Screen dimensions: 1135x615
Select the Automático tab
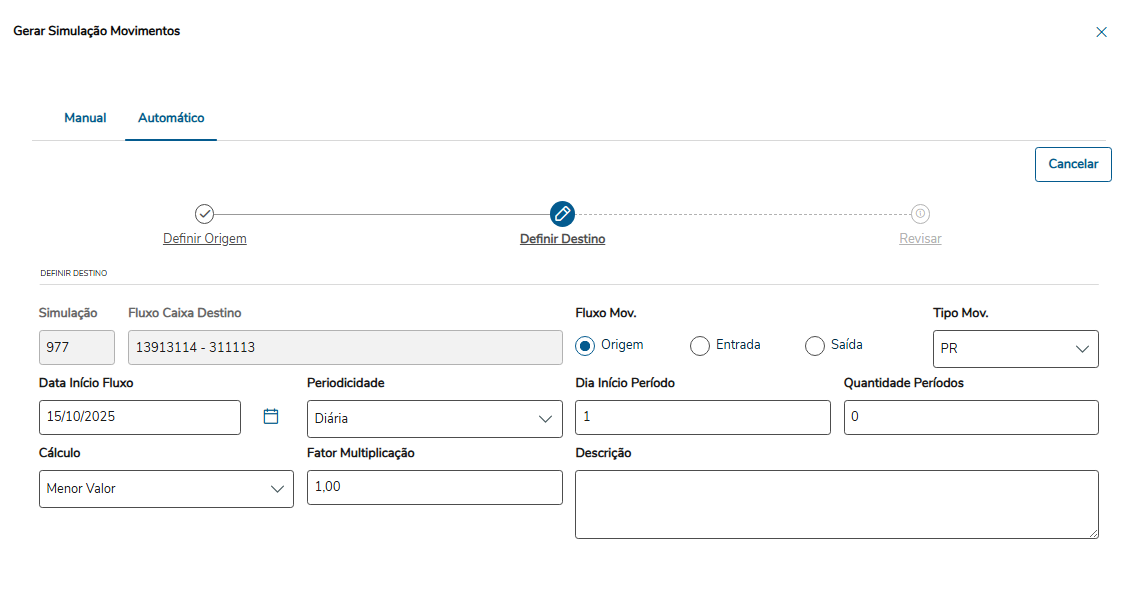(171, 118)
